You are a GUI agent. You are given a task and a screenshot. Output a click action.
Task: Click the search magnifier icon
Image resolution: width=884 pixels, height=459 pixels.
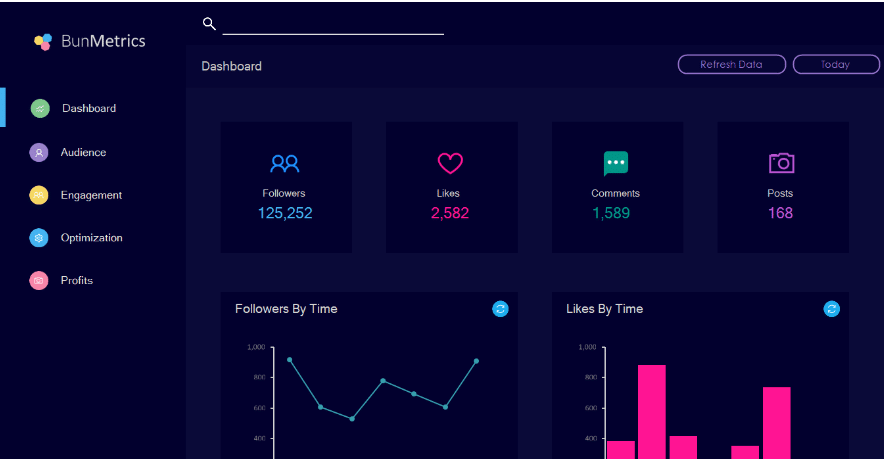(x=209, y=23)
